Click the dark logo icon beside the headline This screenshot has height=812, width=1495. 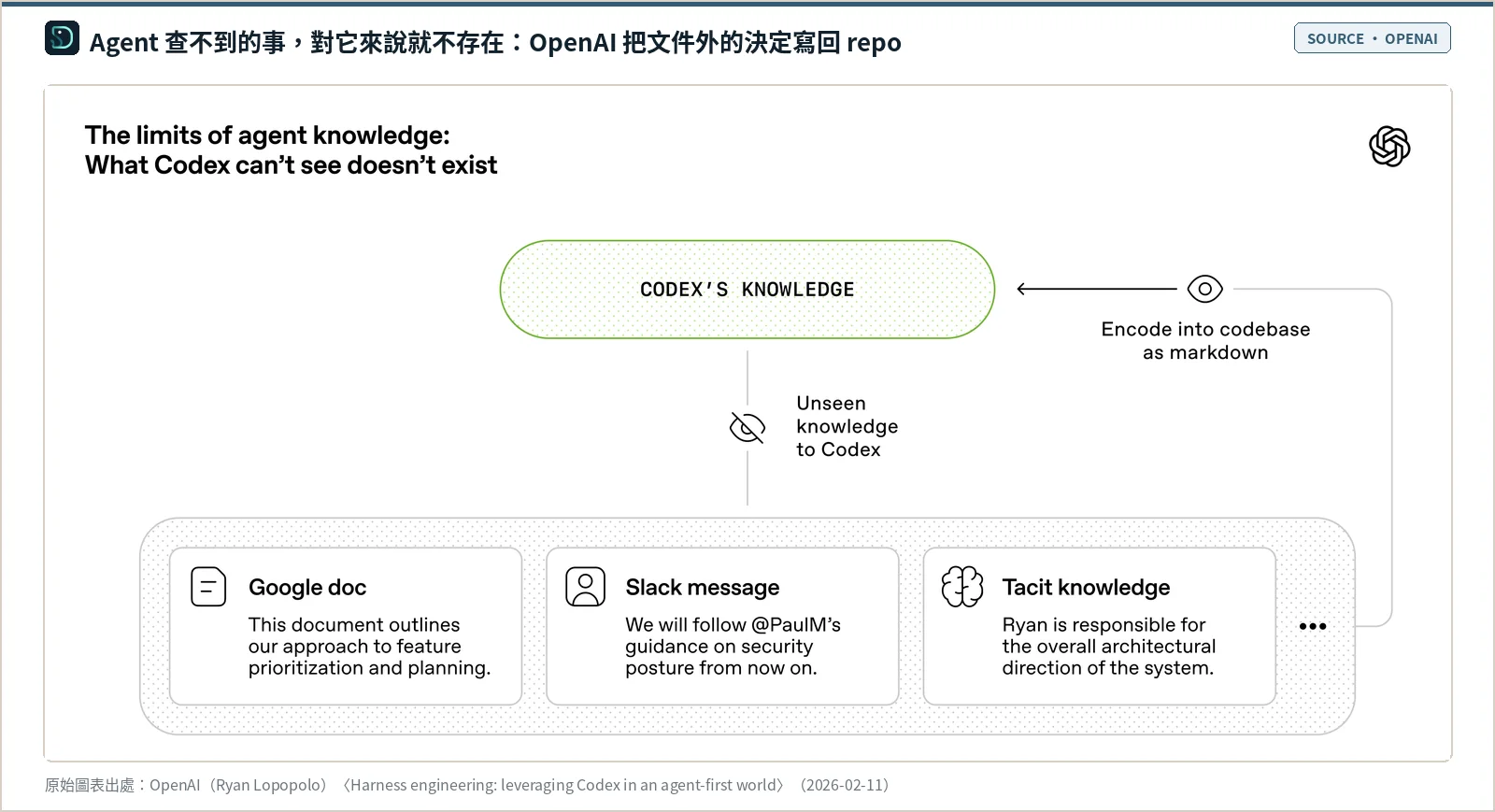tap(62, 38)
